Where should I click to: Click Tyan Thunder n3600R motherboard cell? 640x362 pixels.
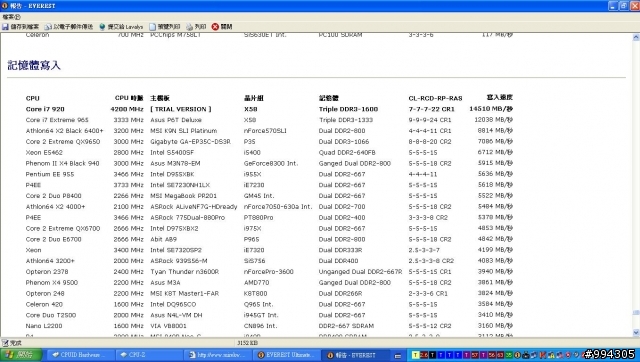pos(185,272)
